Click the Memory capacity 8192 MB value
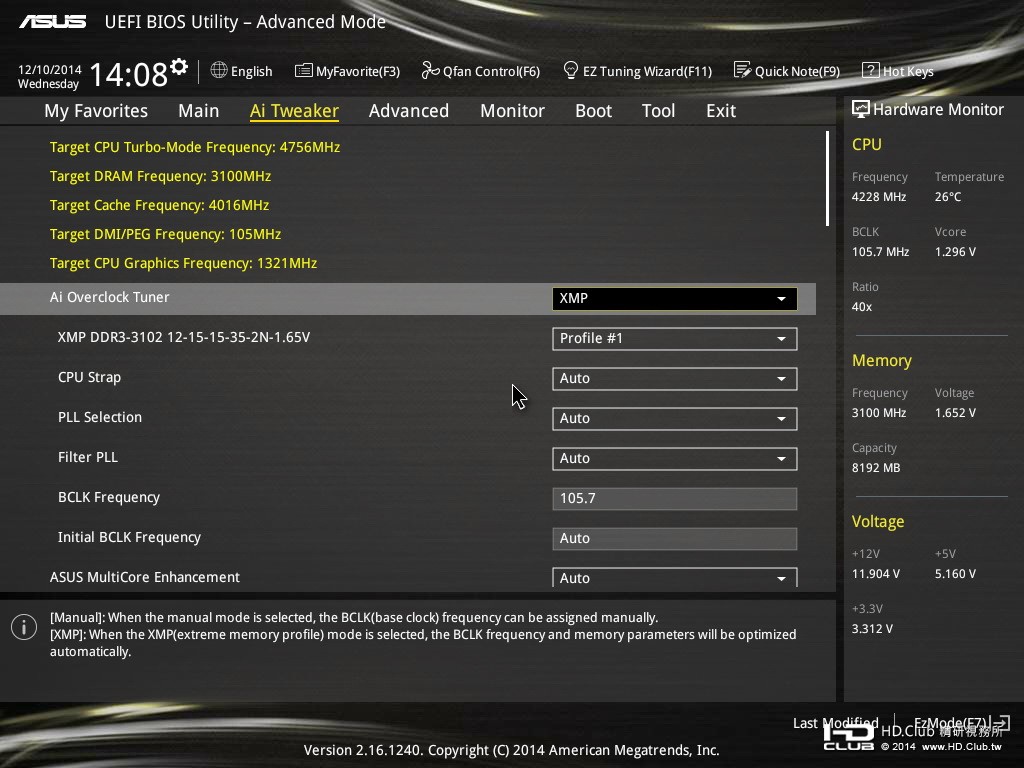 (x=876, y=468)
